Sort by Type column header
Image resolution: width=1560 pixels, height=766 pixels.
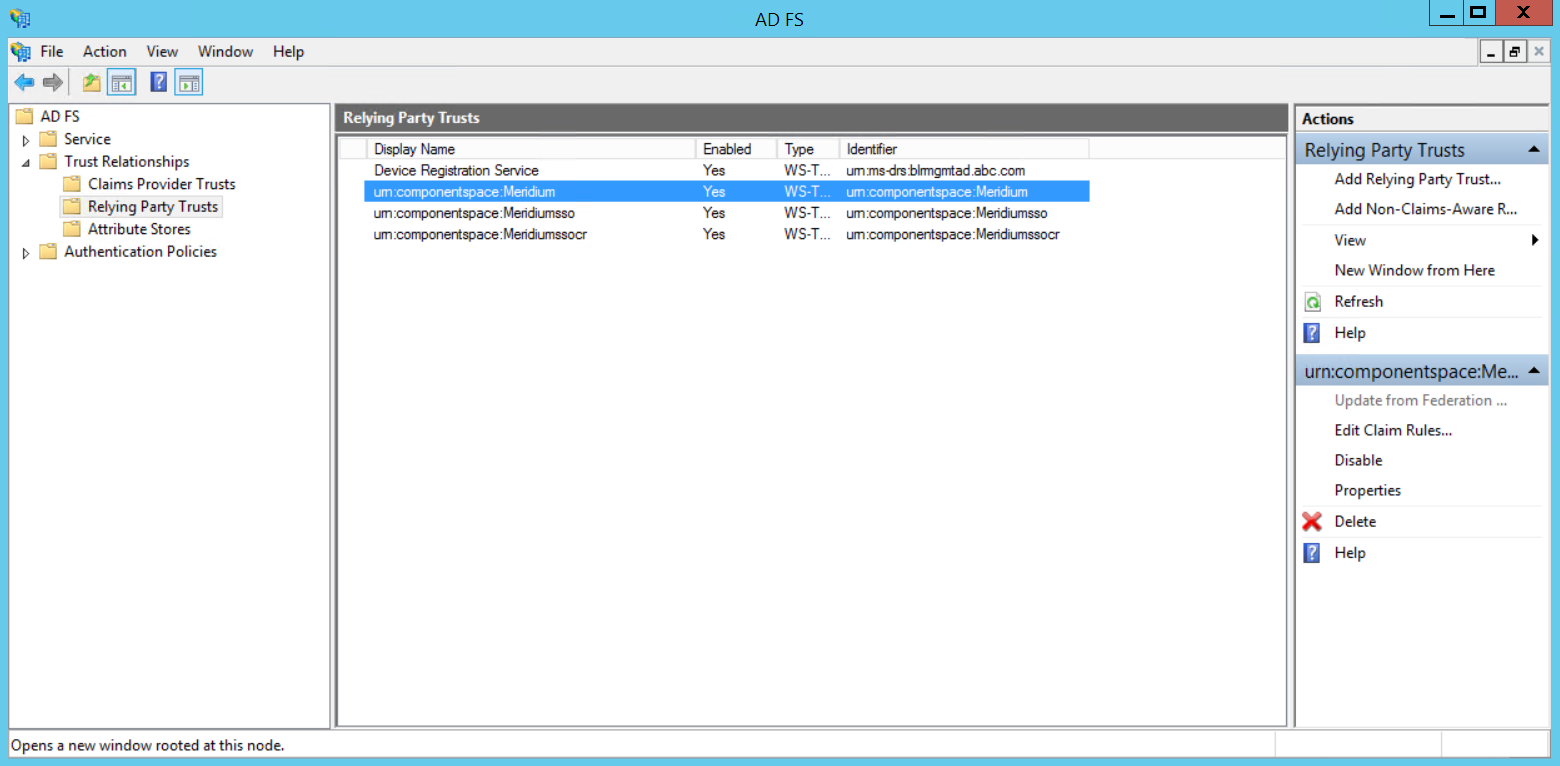point(808,149)
